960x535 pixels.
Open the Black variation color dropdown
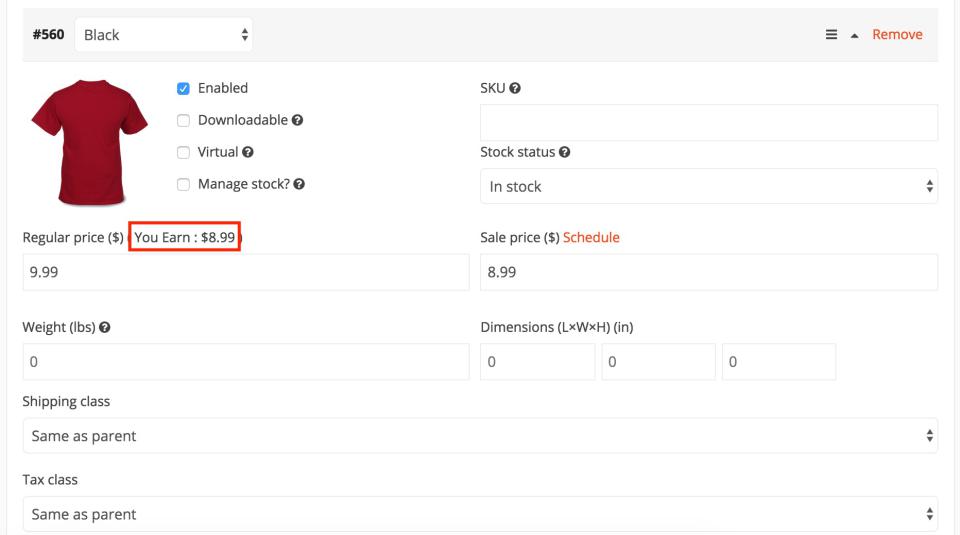click(x=164, y=35)
